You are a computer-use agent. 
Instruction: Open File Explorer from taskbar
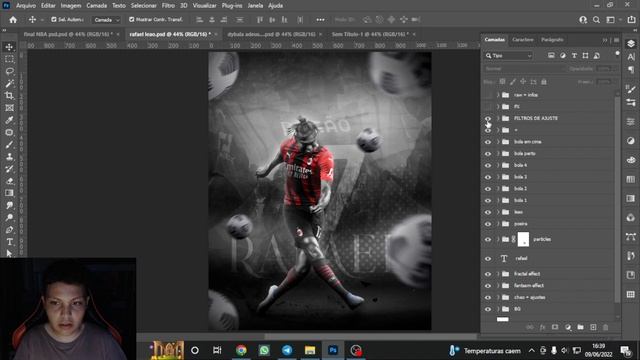point(310,350)
